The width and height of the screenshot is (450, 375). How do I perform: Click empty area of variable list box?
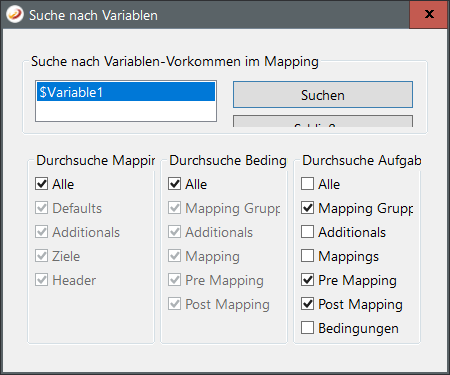[x=126, y=111]
